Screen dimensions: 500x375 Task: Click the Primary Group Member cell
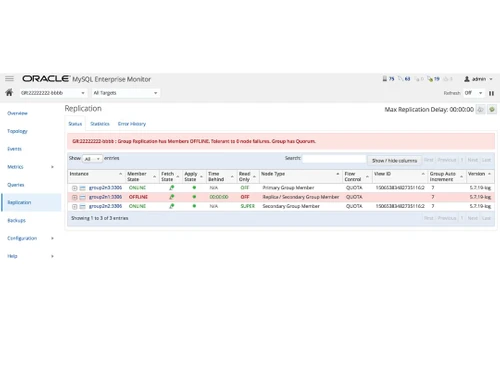(288, 188)
